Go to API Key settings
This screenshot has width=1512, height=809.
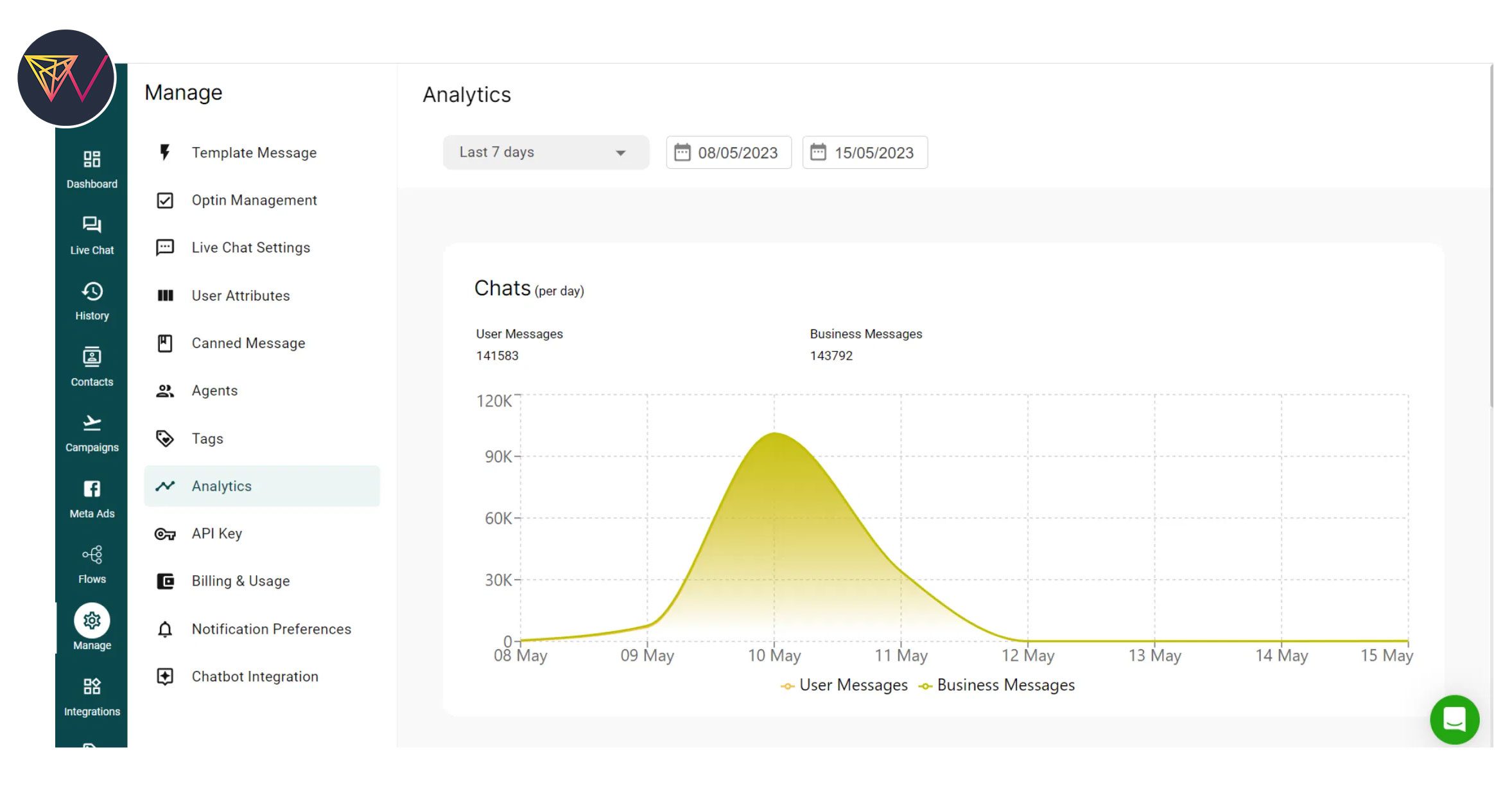(x=216, y=534)
